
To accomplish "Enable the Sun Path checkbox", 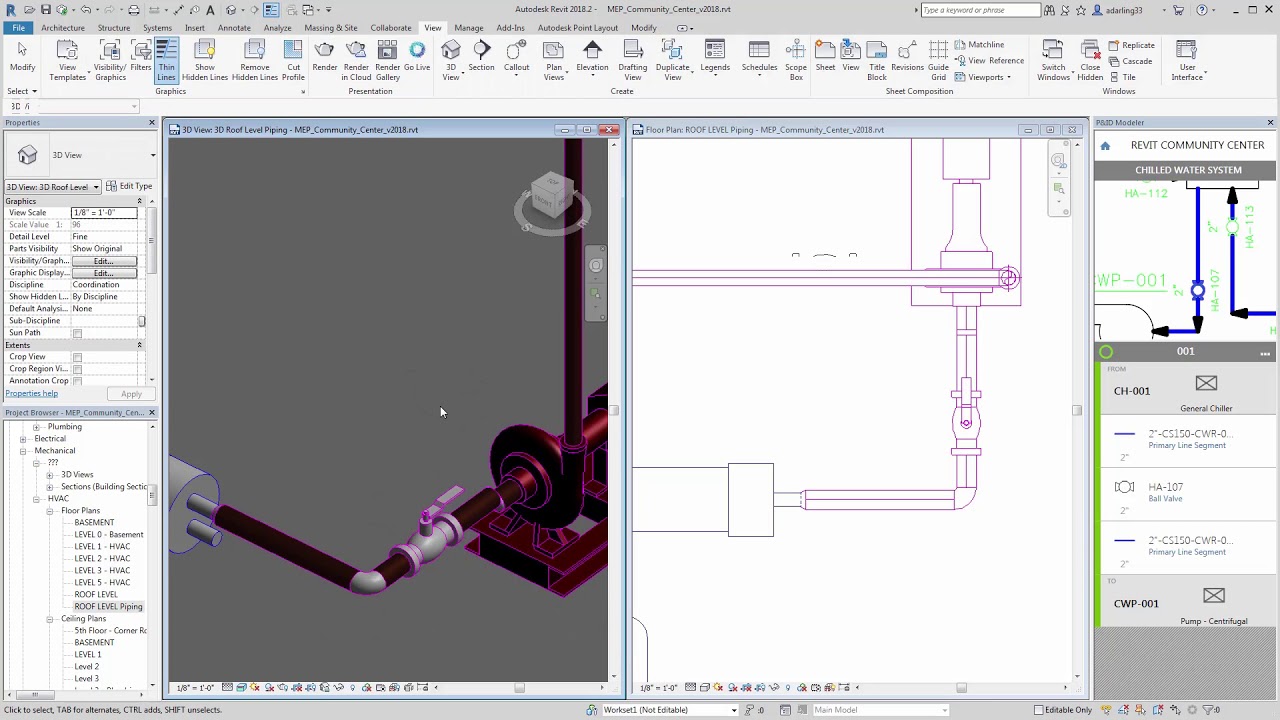I will tap(77, 332).
